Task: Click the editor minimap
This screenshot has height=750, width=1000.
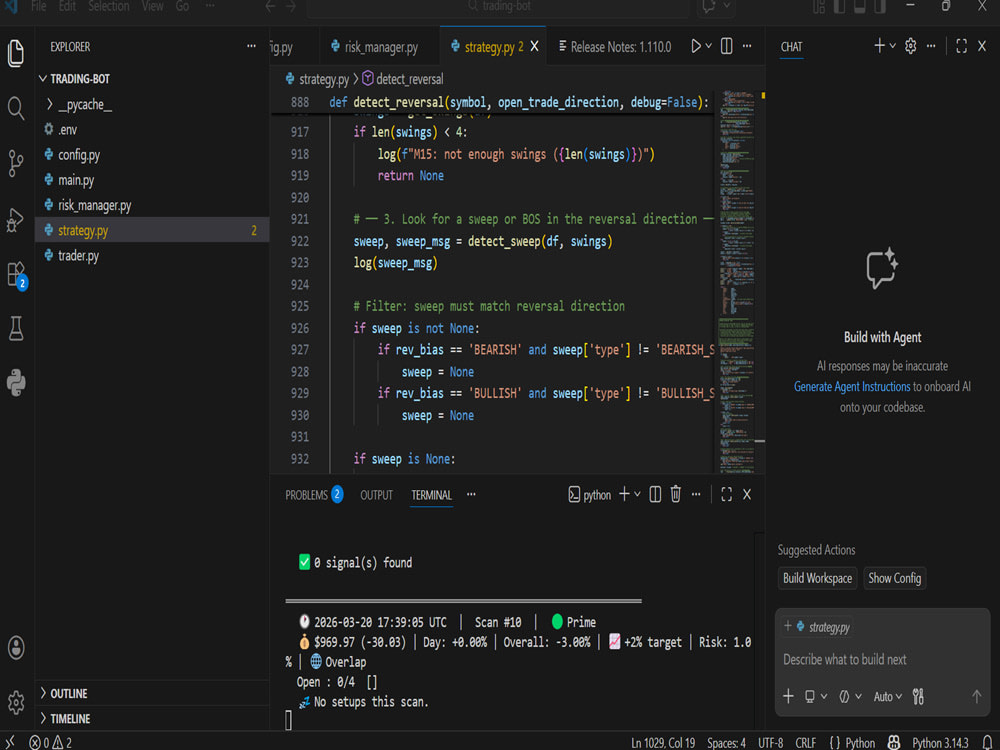Action: [x=737, y=281]
